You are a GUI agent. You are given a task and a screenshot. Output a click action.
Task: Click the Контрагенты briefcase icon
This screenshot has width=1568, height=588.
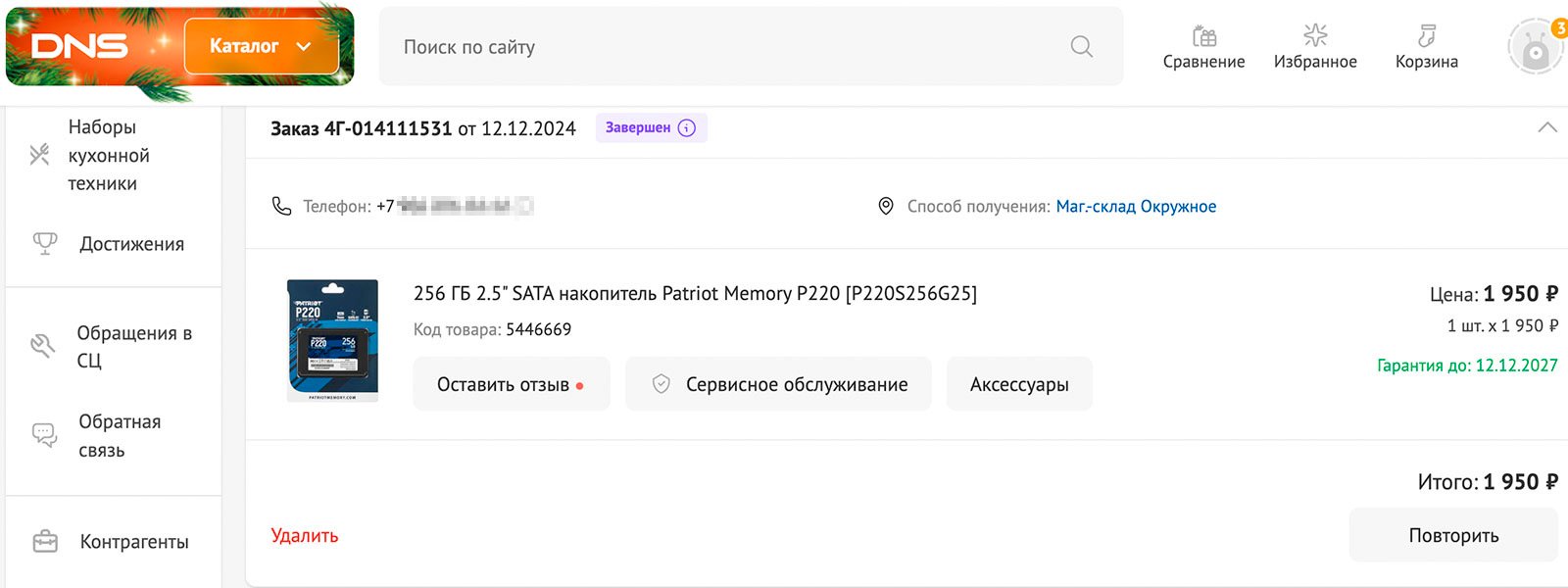tap(45, 541)
